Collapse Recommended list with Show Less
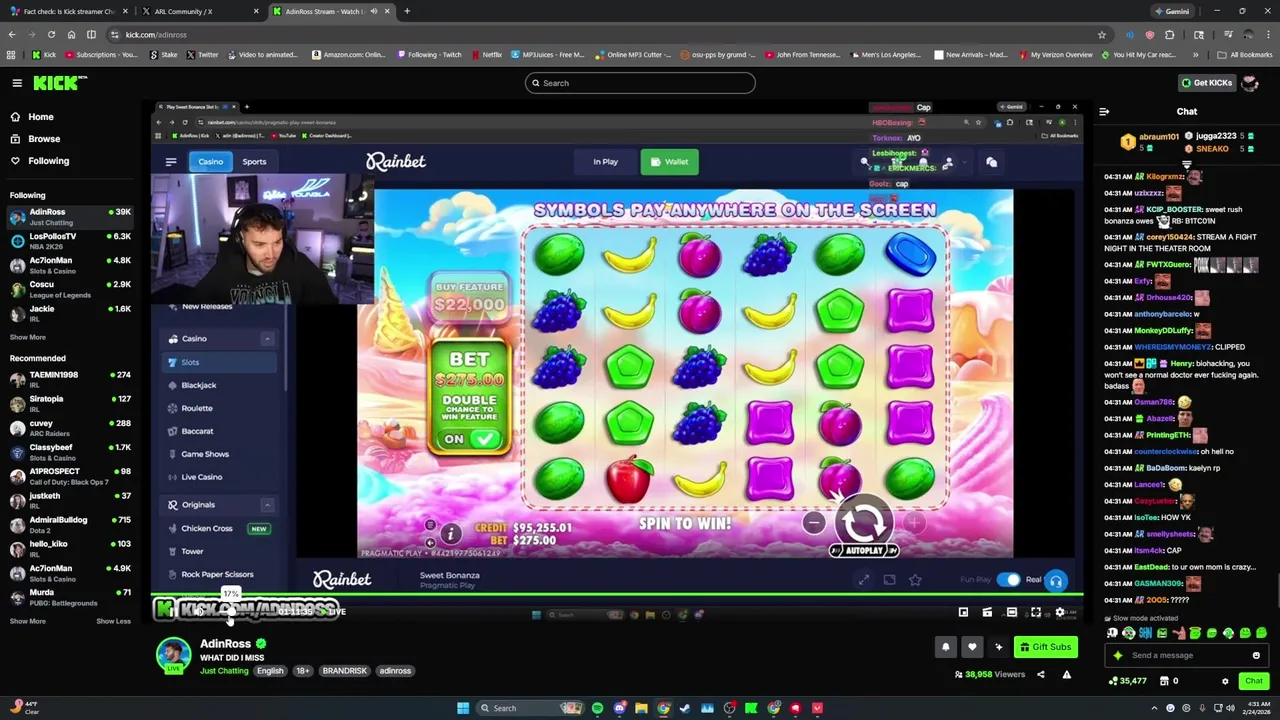The image size is (1280, 720). click(x=113, y=621)
